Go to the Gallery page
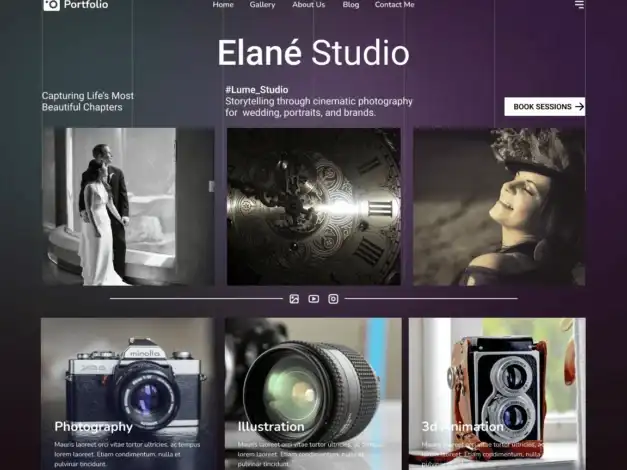The width and height of the screenshot is (627, 470). [262, 5]
